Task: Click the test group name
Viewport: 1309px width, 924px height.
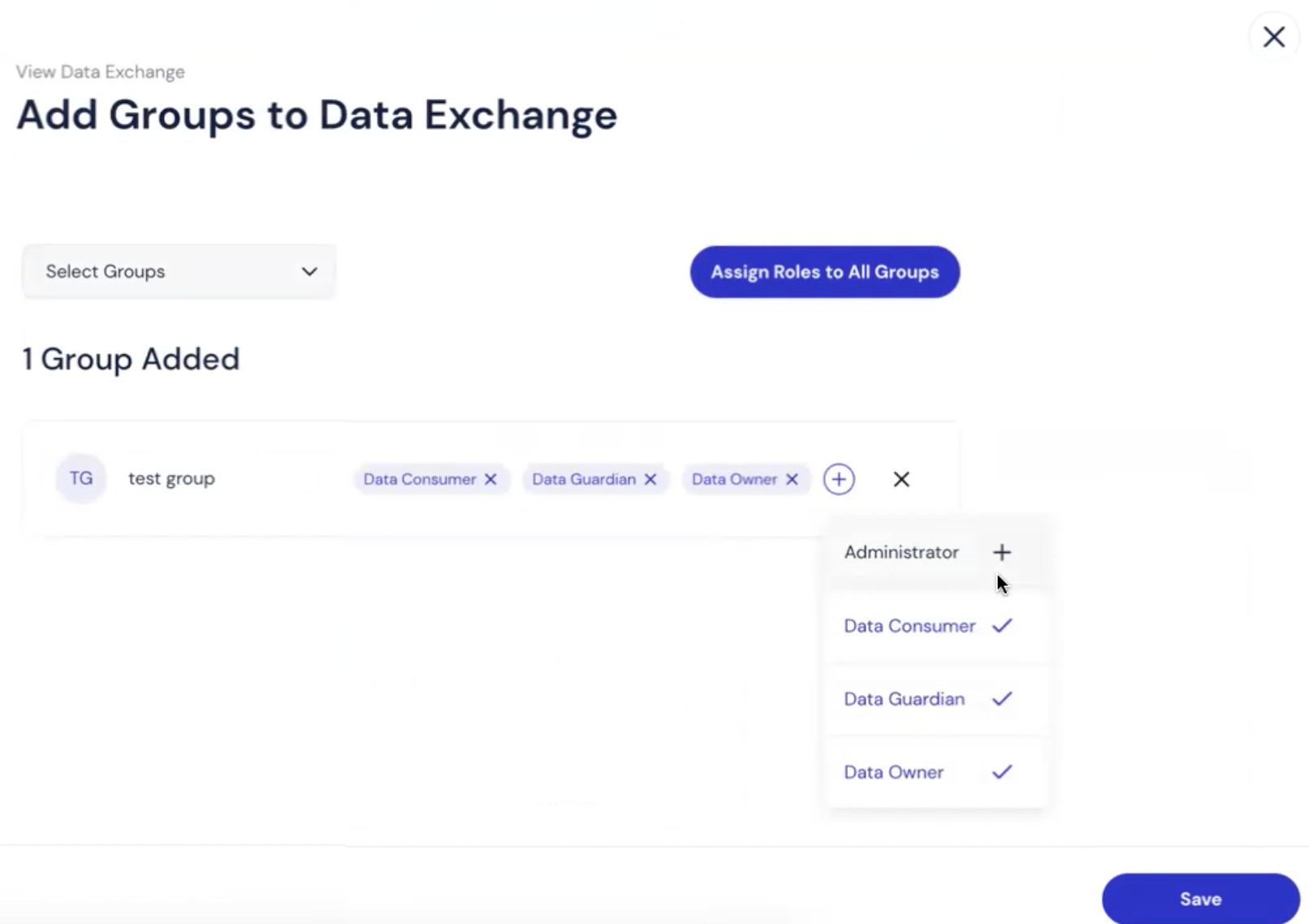Action: [171, 478]
